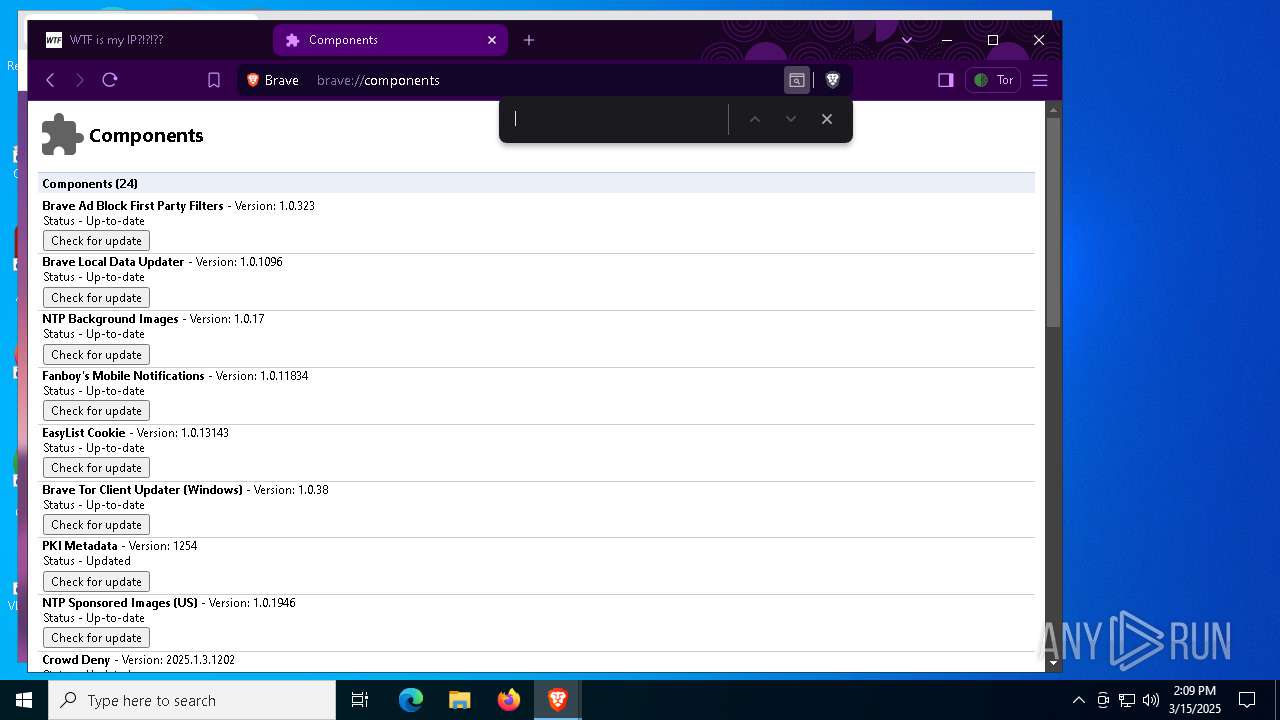This screenshot has height=720, width=1280.
Task: Reload the brave://components page
Action: click(x=110, y=80)
